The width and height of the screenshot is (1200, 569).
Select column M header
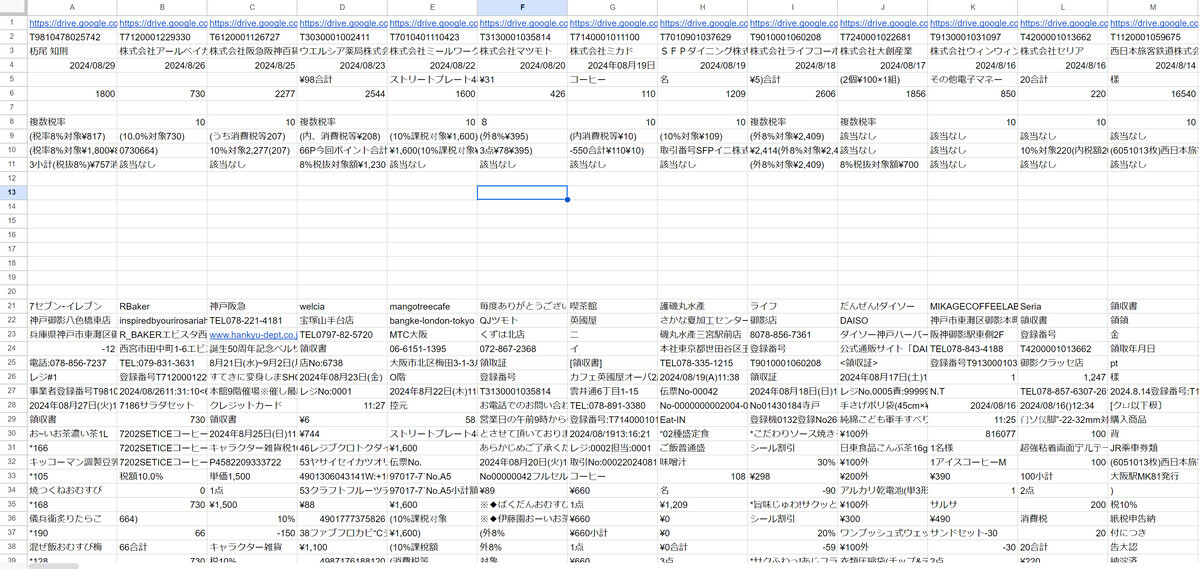tap(1152, 7)
